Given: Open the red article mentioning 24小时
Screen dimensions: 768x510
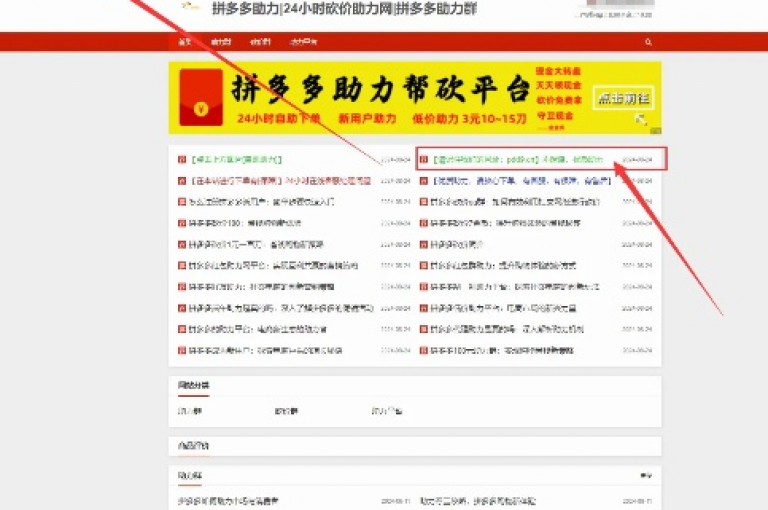Looking at the screenshot, I should click(x=280, y=181).
